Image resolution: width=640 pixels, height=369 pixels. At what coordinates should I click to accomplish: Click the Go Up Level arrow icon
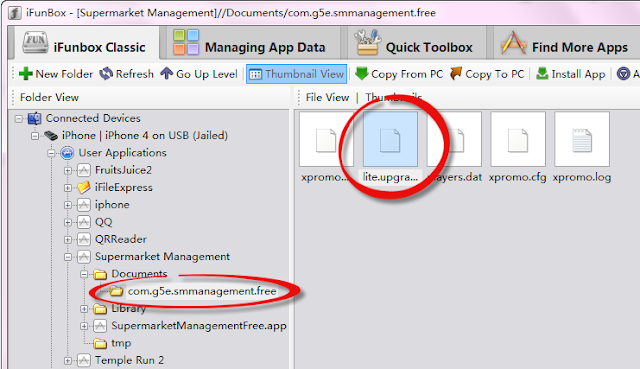coord(167,74)
